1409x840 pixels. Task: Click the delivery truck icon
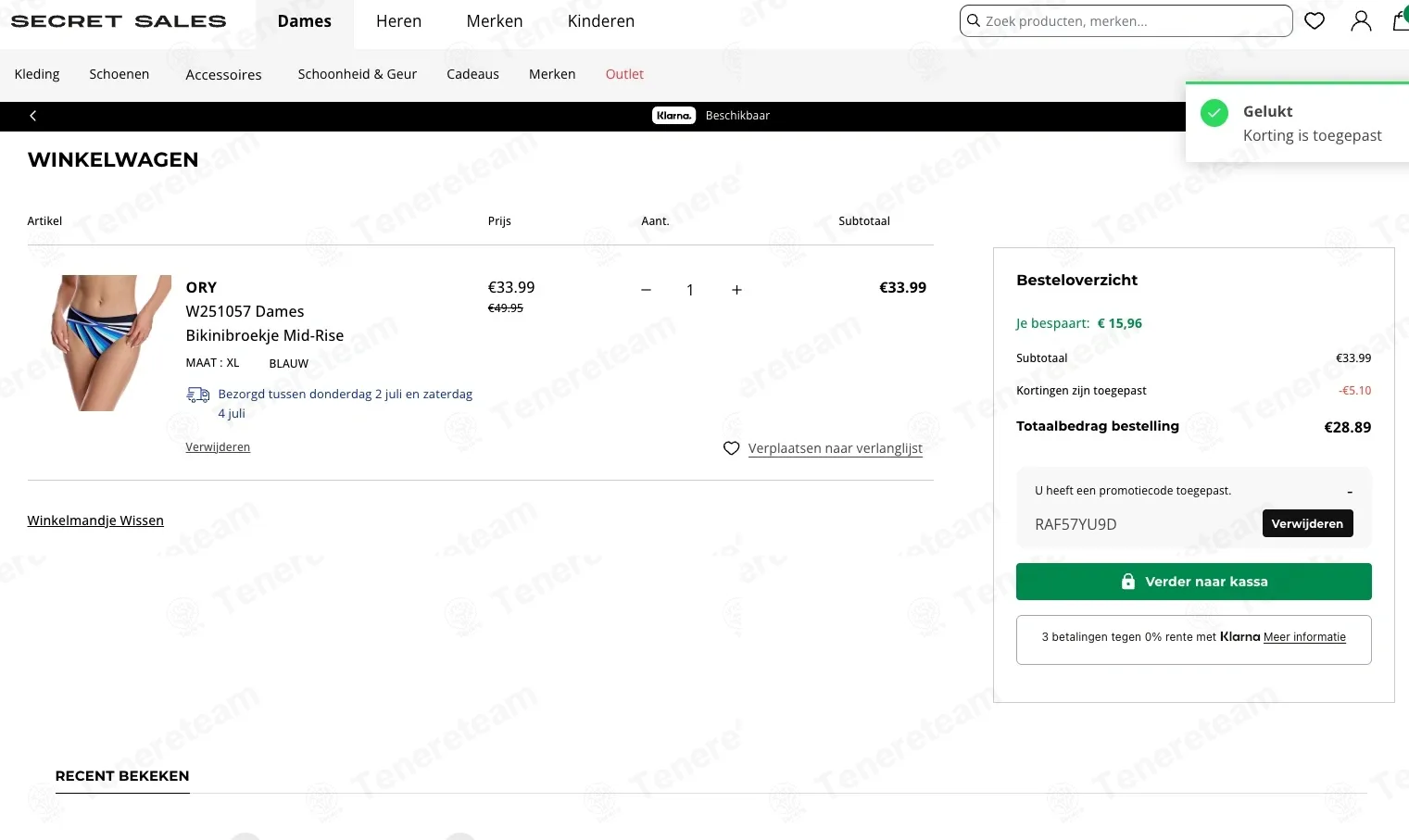(x=197, y=395)
